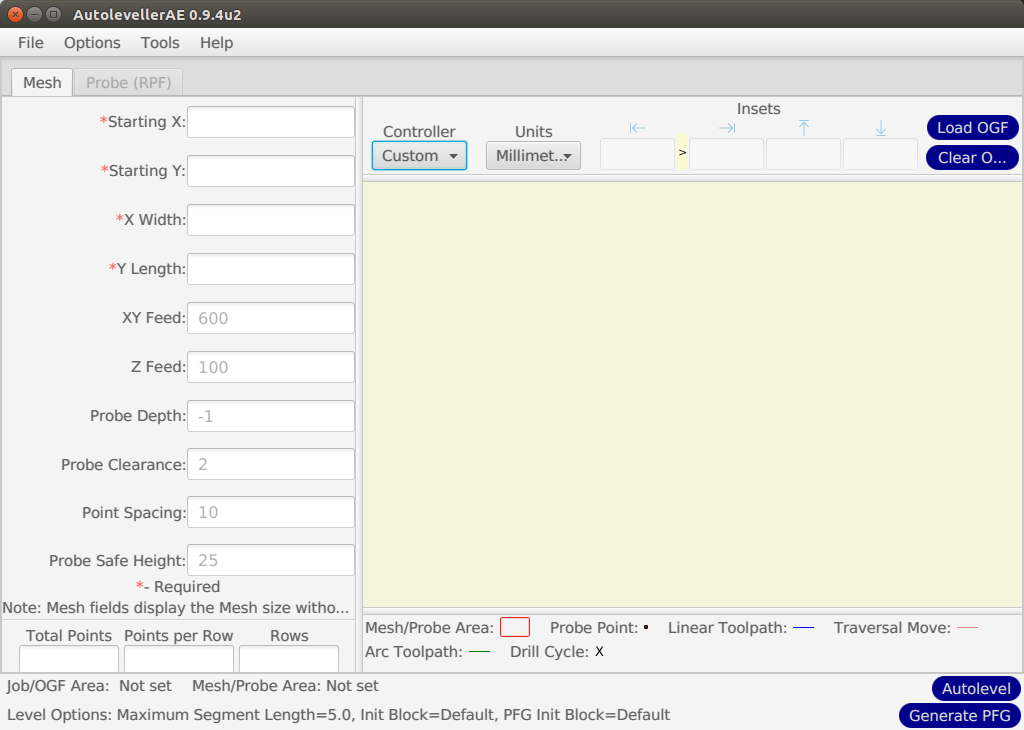Click the right inset arrow icon

(727, 128)
